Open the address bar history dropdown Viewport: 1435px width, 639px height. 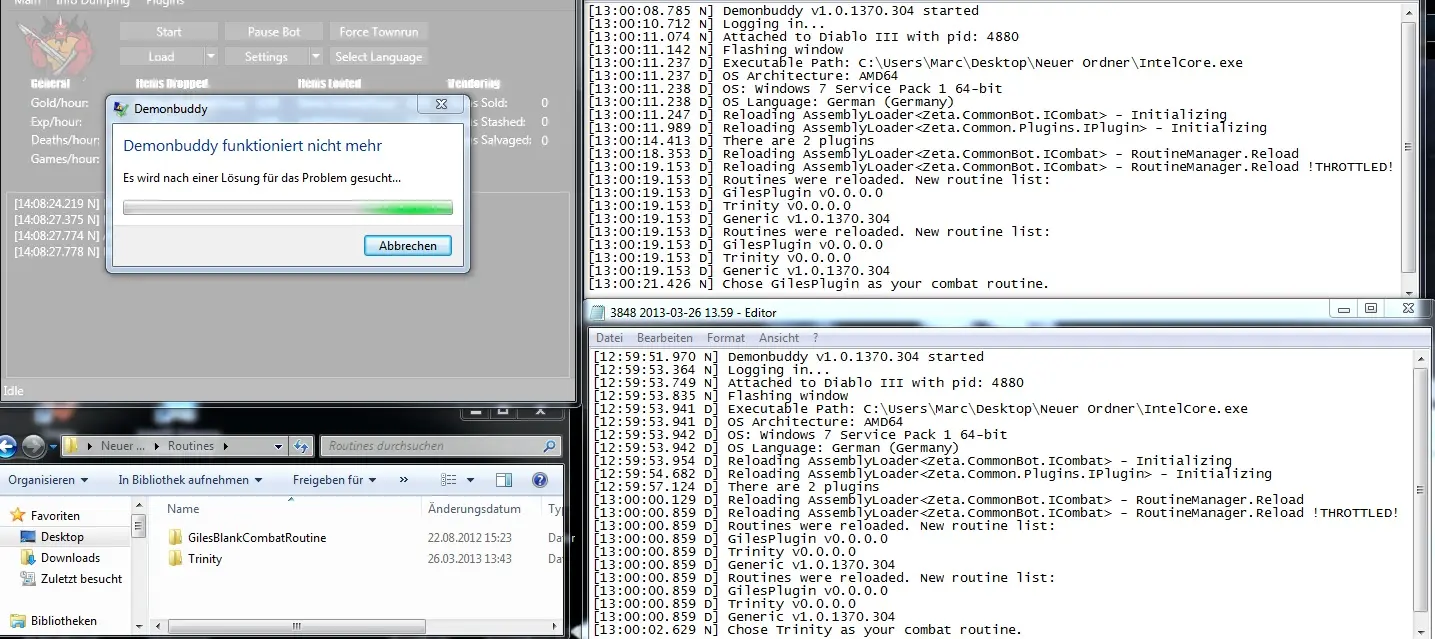tap(279, 446)
